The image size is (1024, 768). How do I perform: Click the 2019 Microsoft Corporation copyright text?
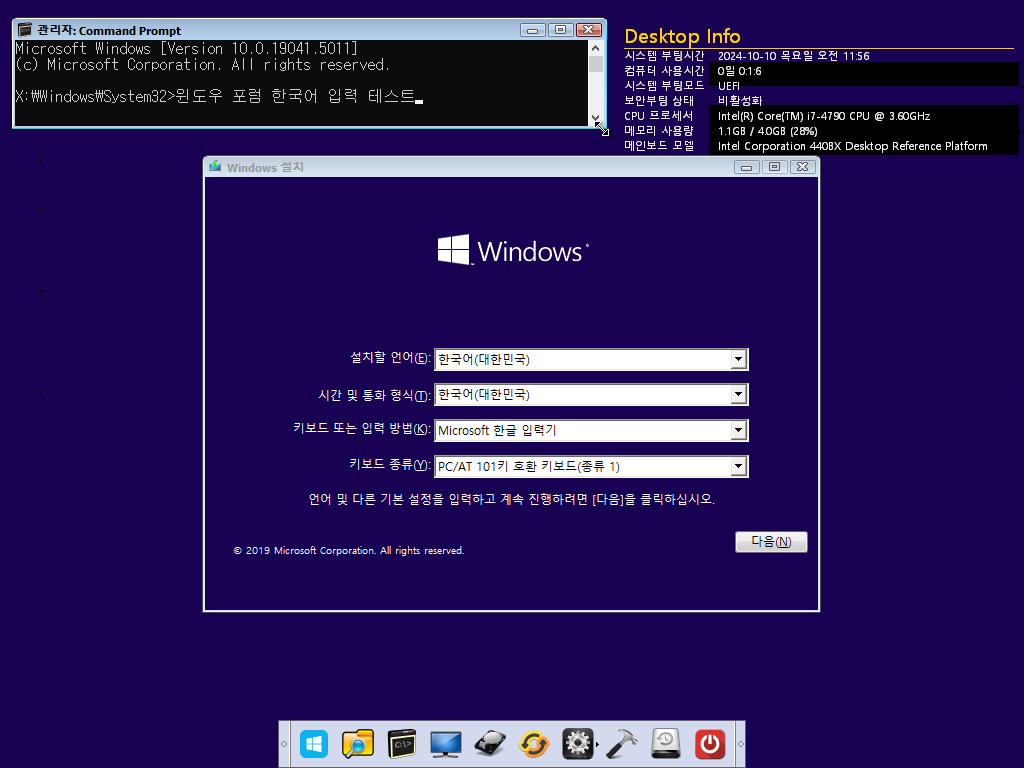click(x=349, y=551)
